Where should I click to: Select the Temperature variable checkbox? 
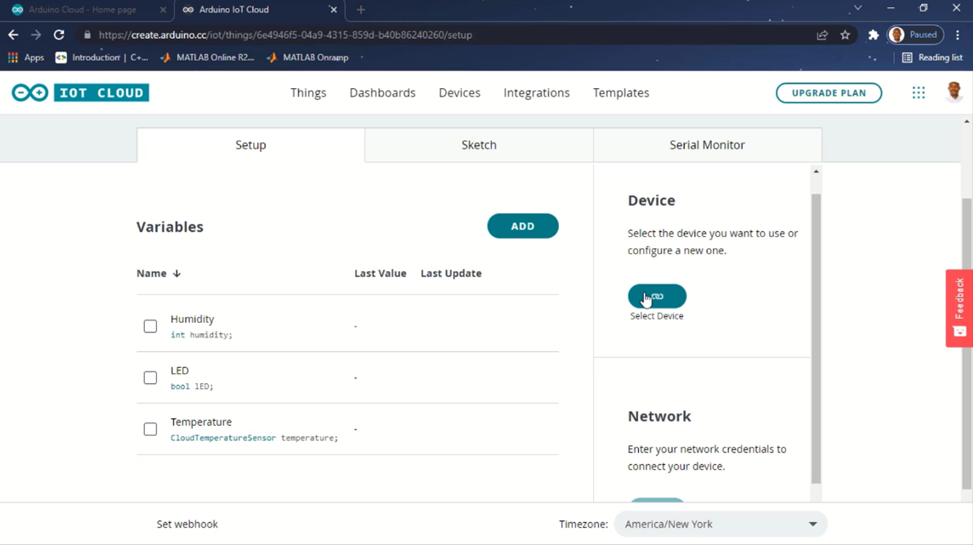tap(150, 429)
